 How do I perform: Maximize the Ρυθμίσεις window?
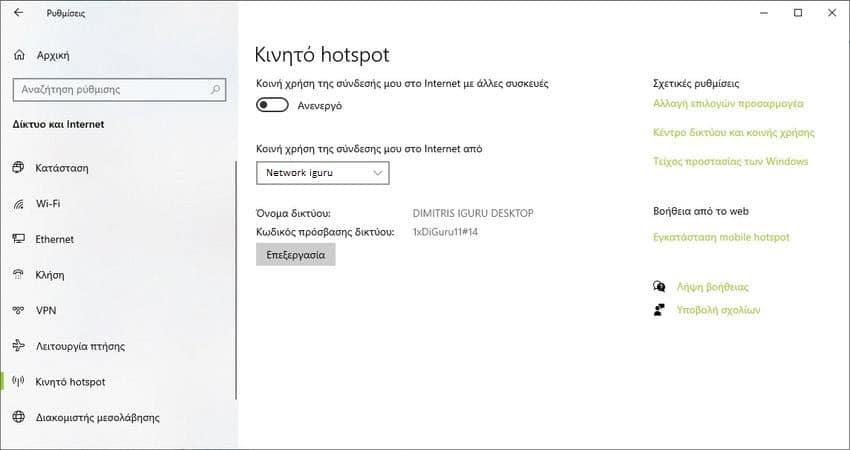798,13
